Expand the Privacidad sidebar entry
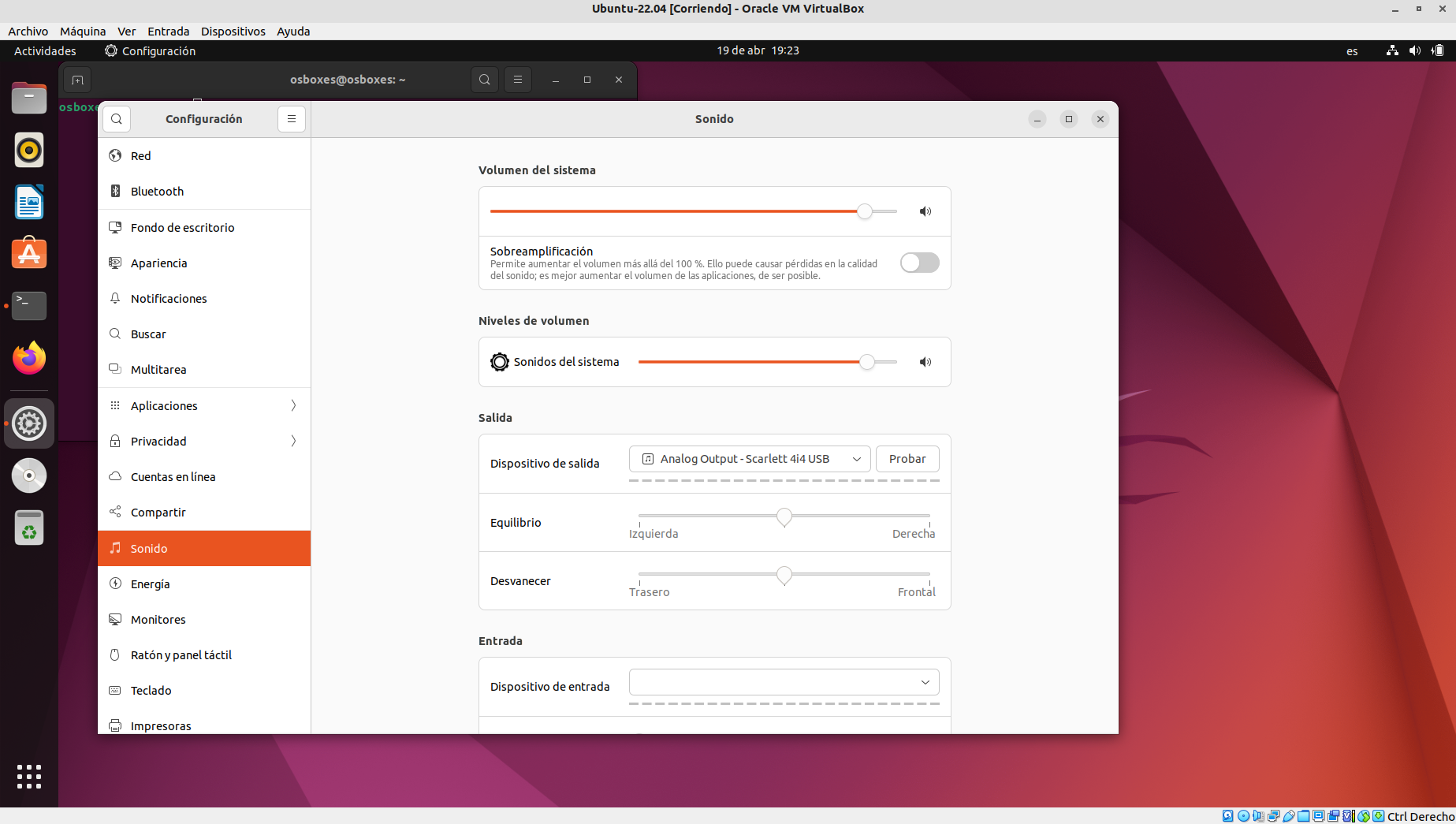Viewport: 1456px width, 824px height. click(x=204, y=442)
